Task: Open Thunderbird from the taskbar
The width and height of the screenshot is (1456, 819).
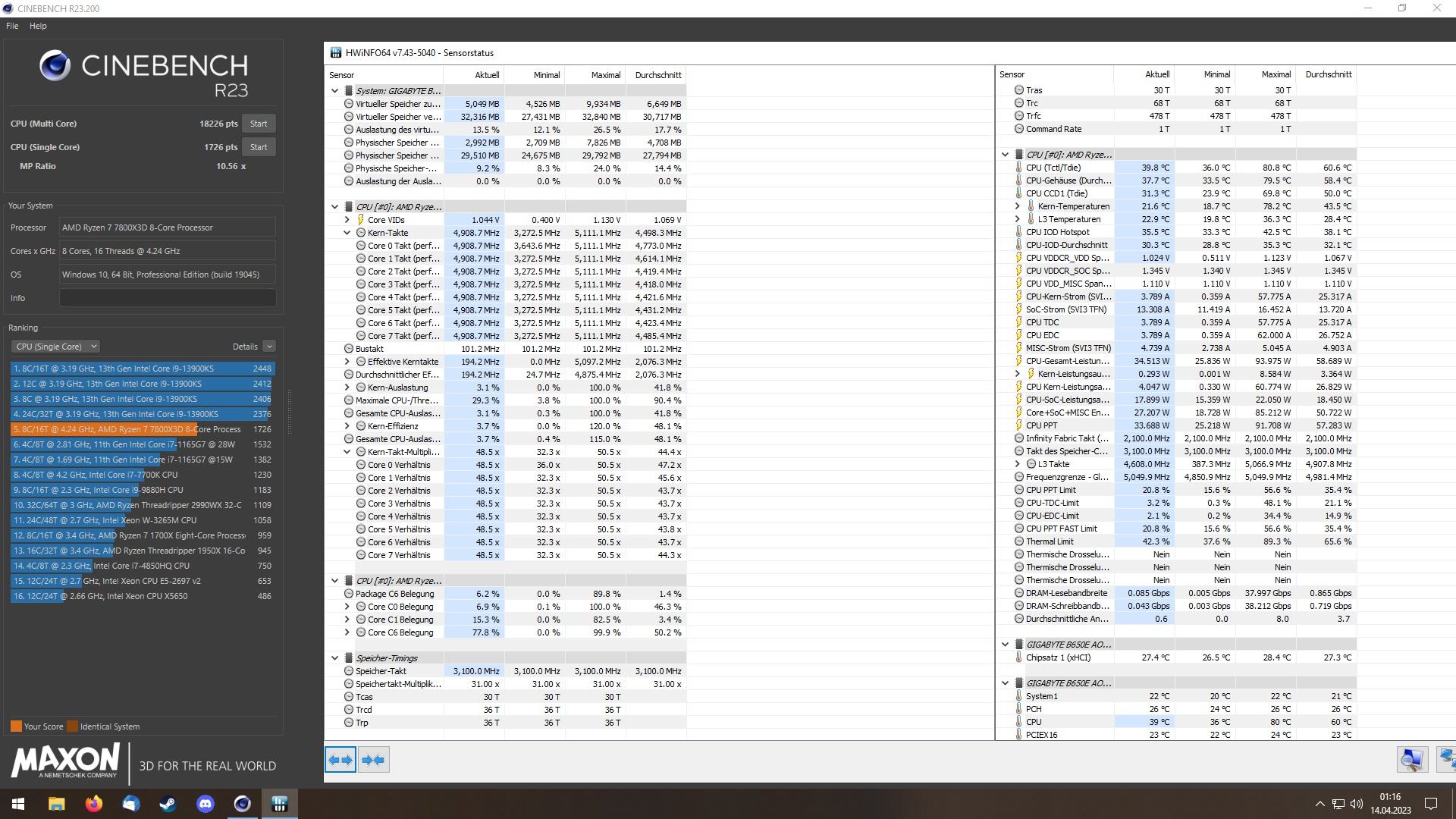Action: (130, 804)
